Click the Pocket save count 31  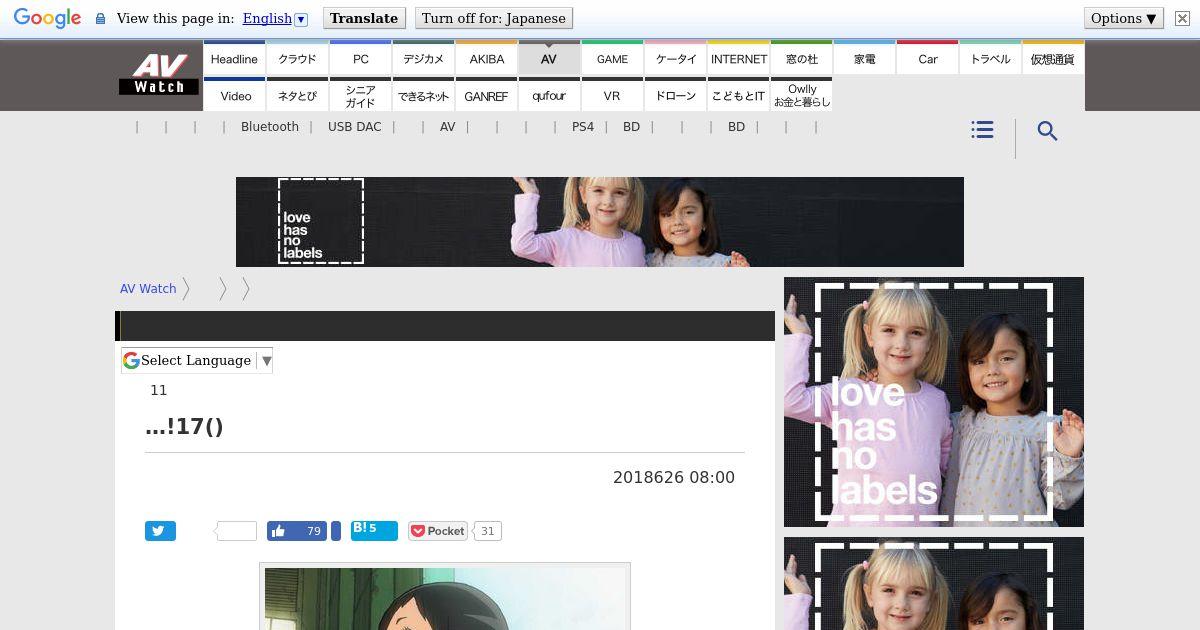tap(487, 531)
